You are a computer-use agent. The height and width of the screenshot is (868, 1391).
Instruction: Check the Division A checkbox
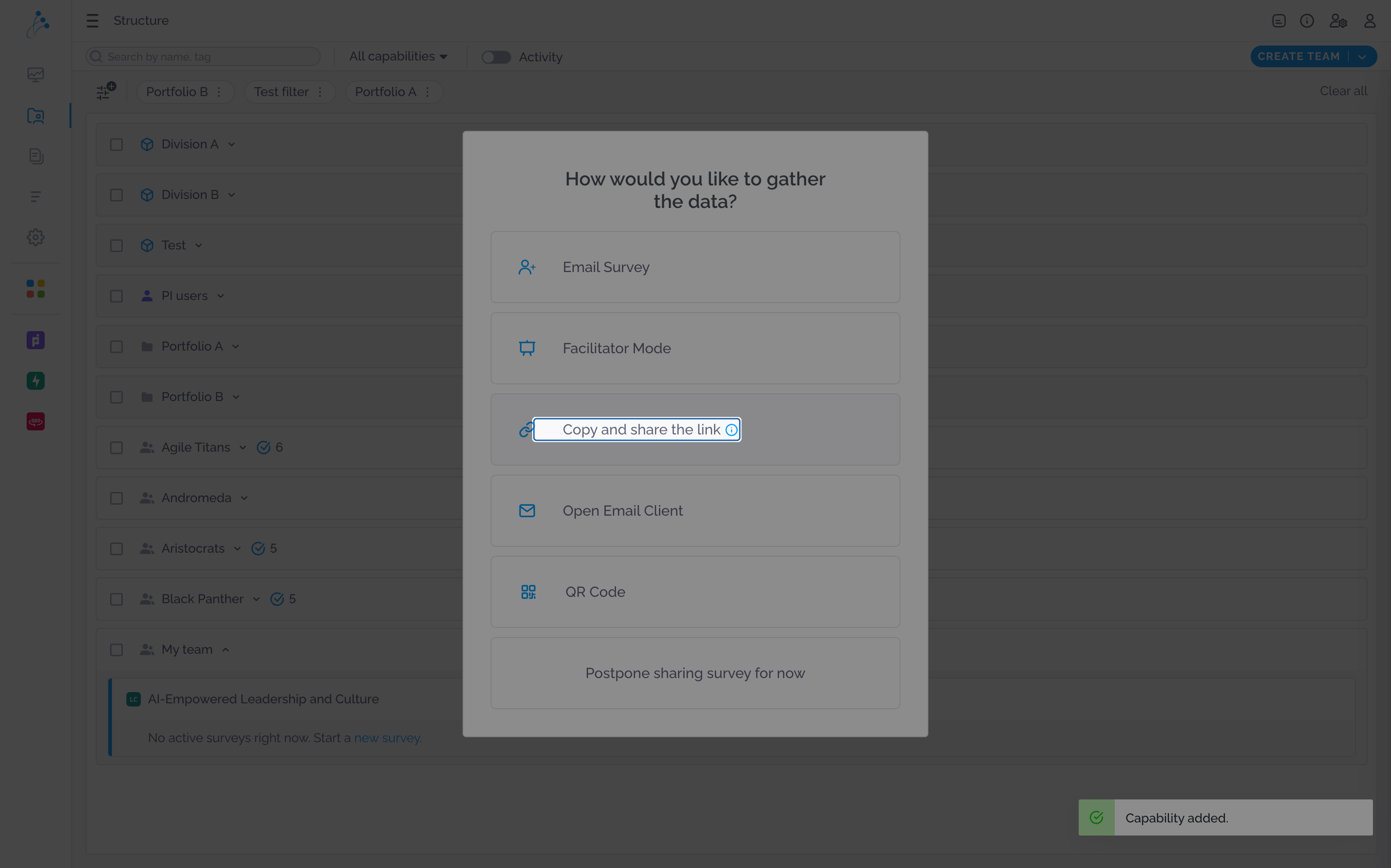[x=116, y=144]
